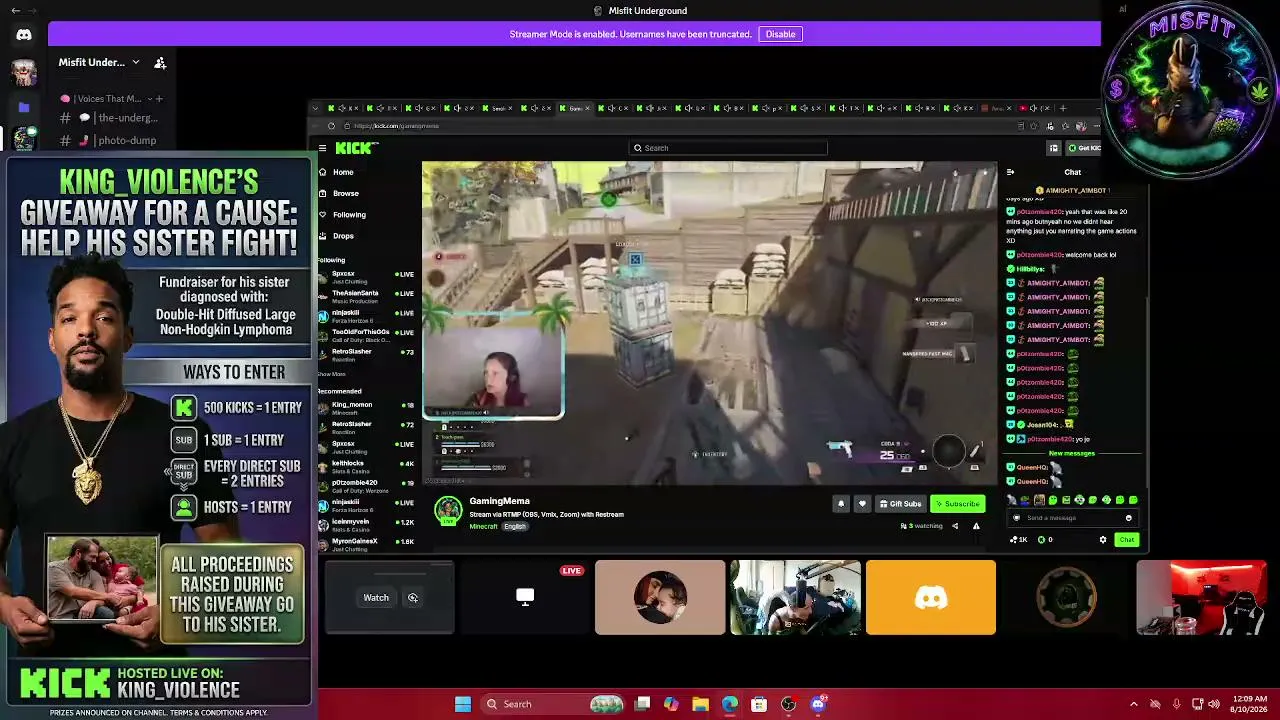Screen dimensions: 1280x720
Task: Open the volume control in system tray
Action: pos(1215,704)
